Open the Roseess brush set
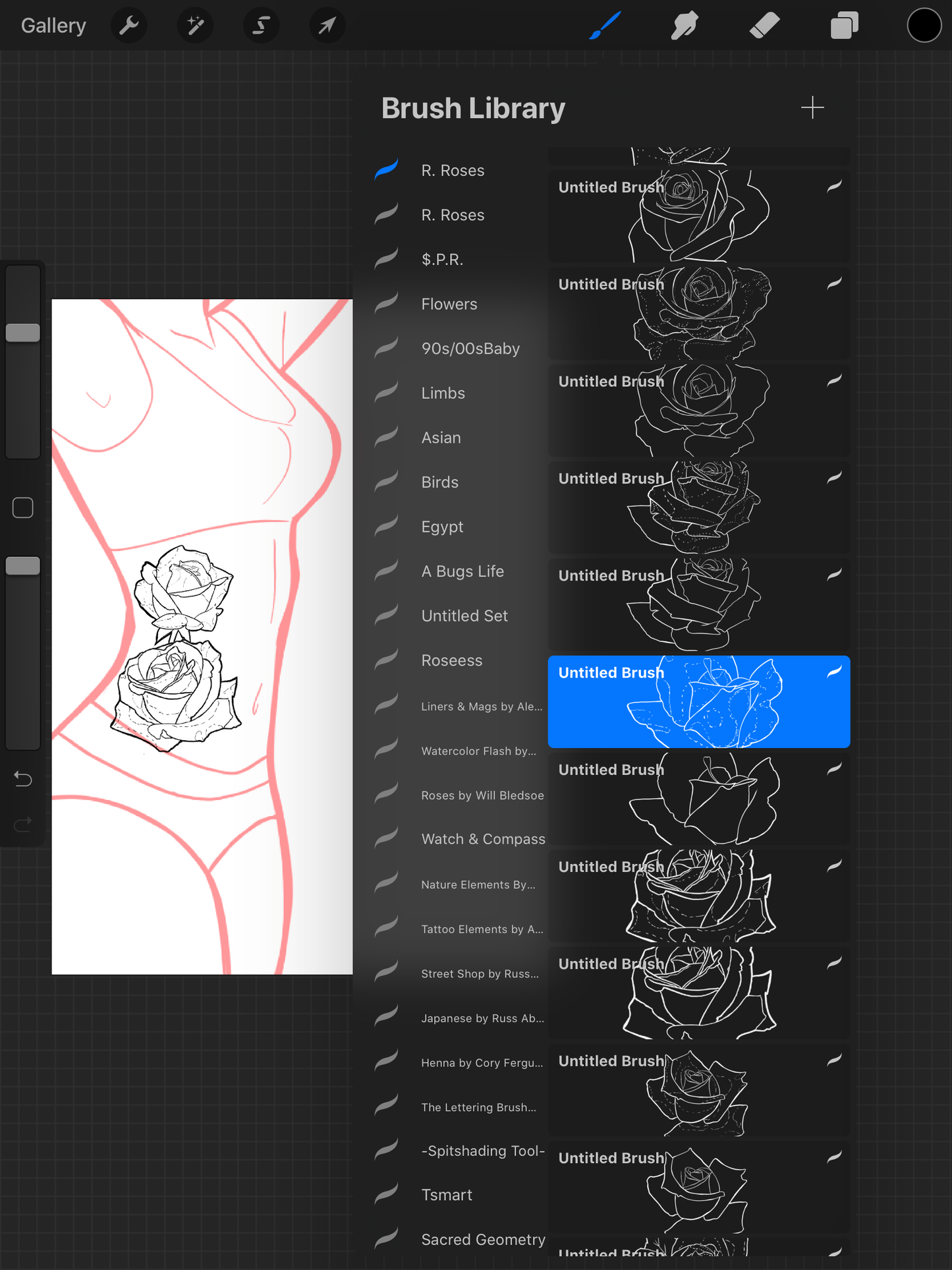This screenshot has width=952, height=1270. pyautogui.click(x=451, y=660)
